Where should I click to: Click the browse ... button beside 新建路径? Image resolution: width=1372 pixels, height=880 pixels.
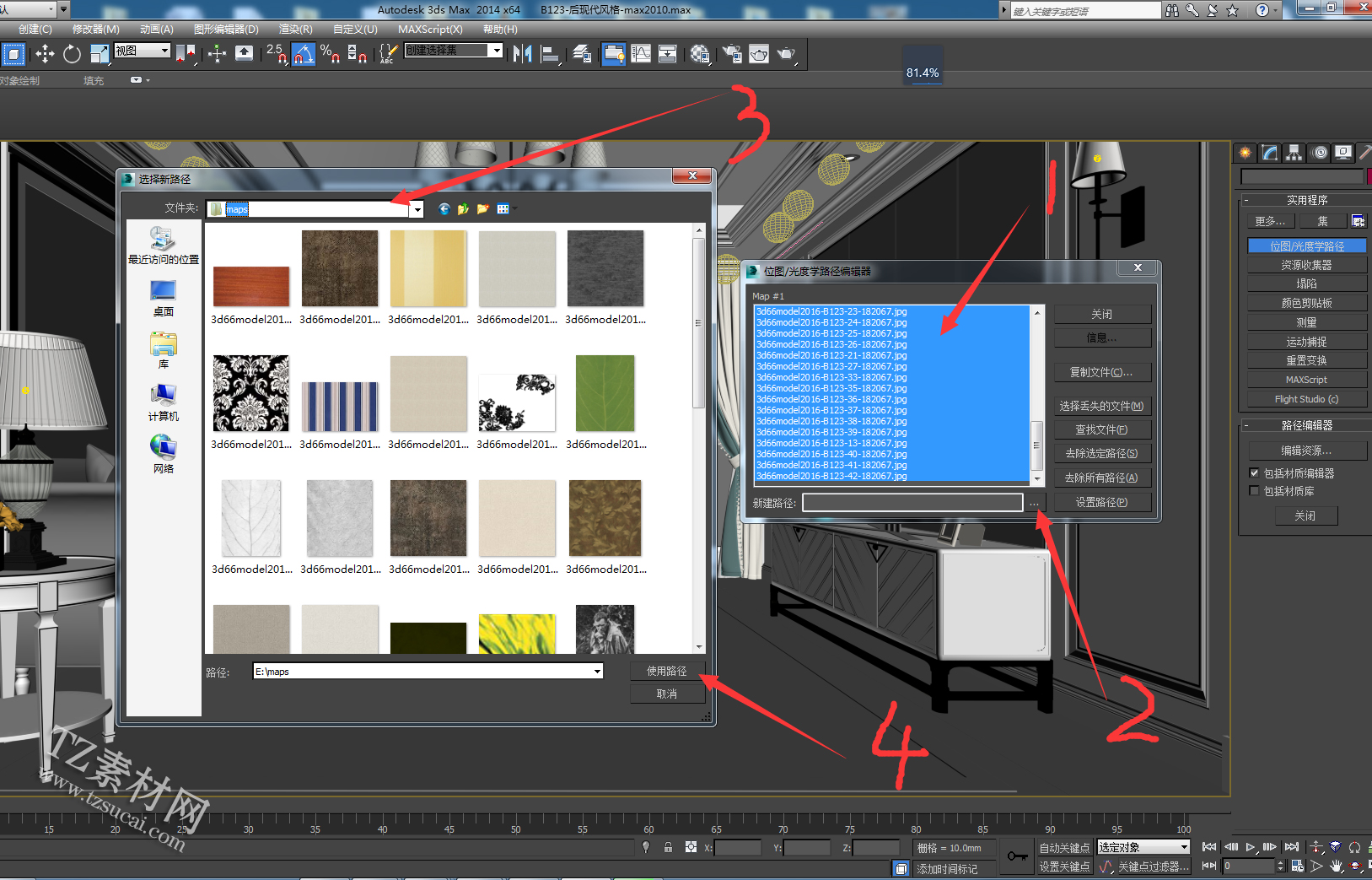coord(1035,503)
